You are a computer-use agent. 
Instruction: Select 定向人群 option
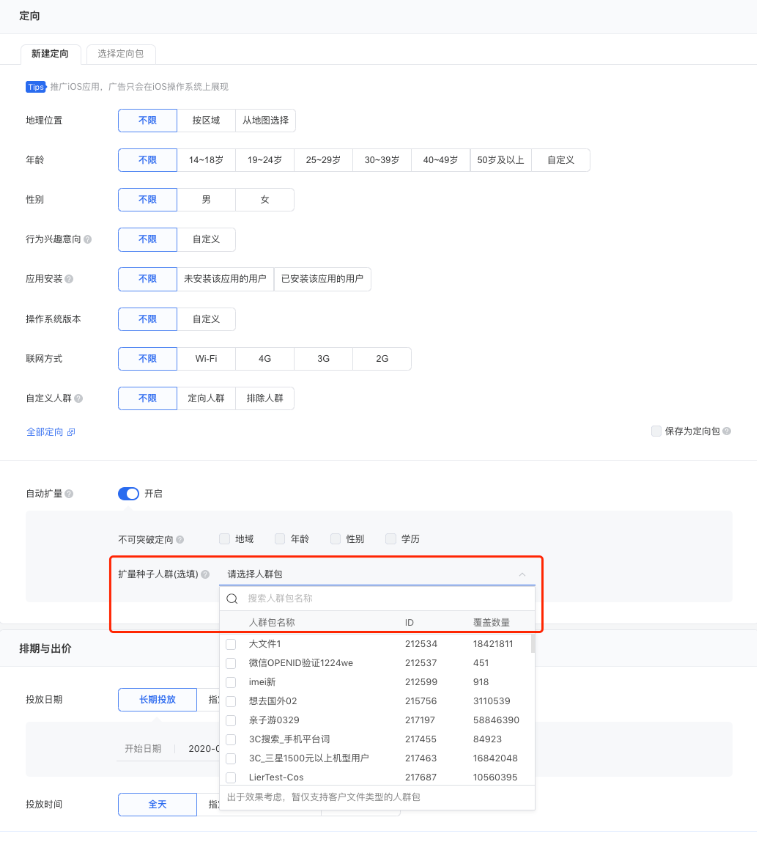(x=206, y=399)
